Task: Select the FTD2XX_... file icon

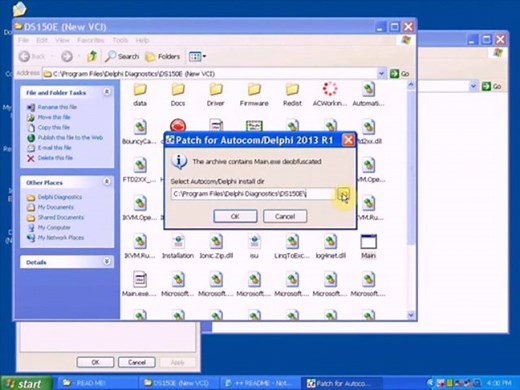Action: pyautogui.click(x=139, y=170)
